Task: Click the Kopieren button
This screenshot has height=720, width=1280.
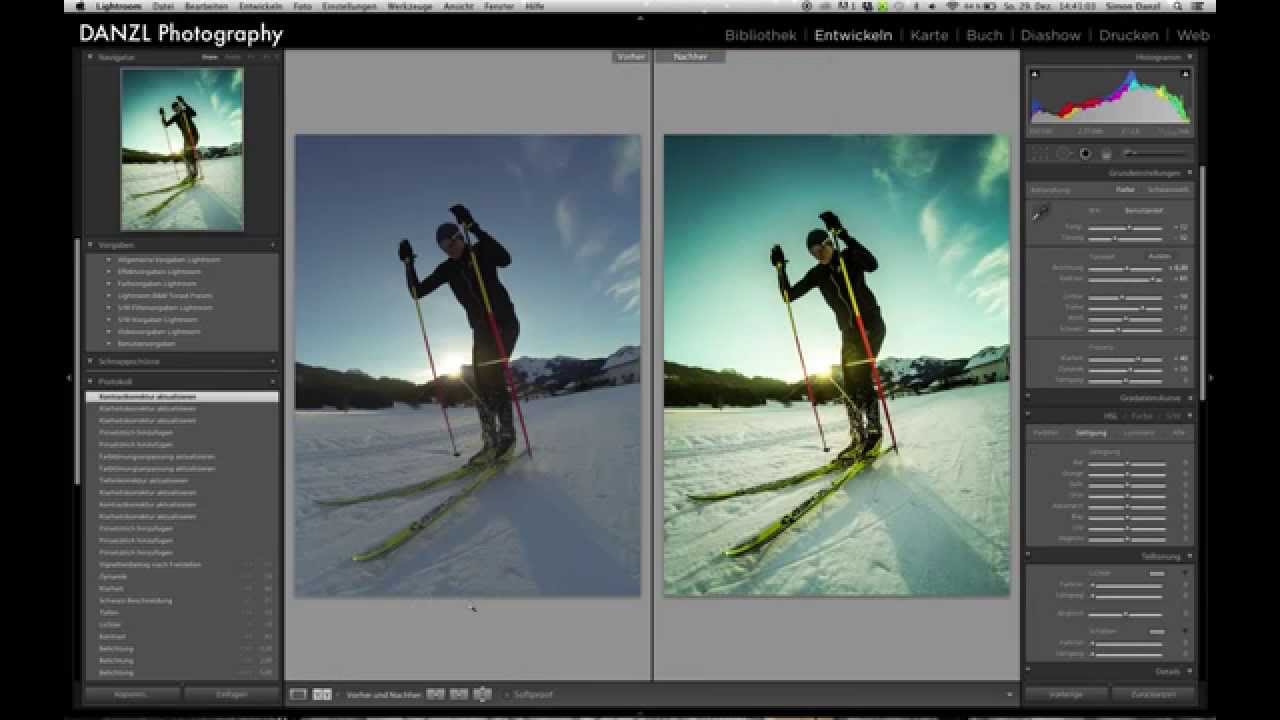Action: pos(132,694)
